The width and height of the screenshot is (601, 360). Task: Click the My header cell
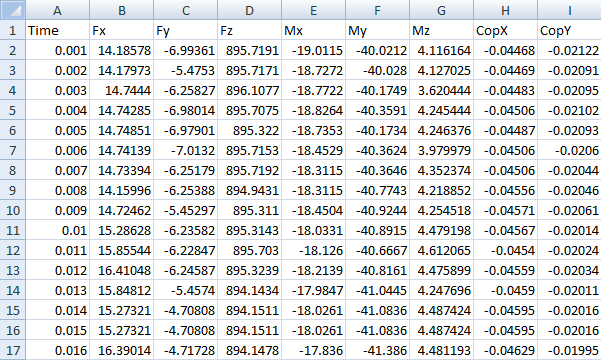378,30
